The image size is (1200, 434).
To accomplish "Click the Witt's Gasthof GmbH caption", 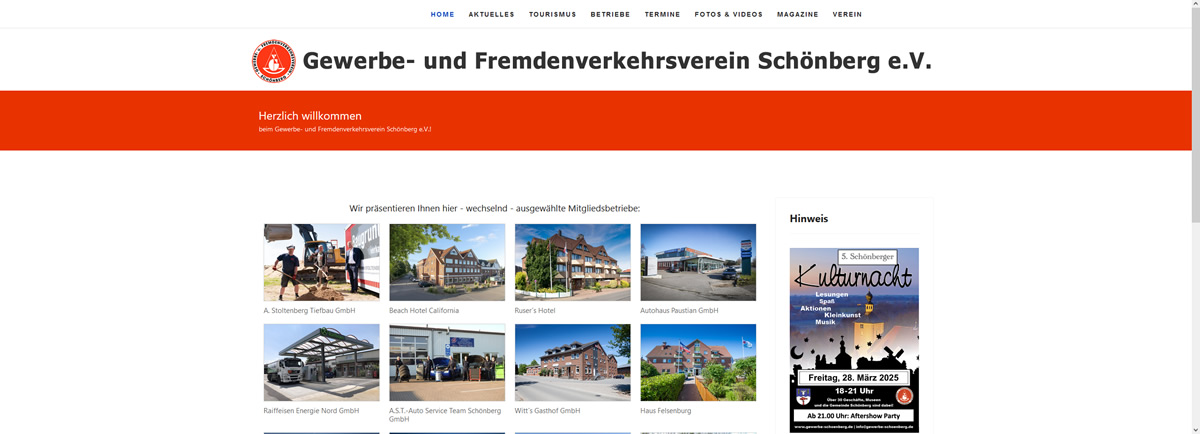I will coord(547,411).
